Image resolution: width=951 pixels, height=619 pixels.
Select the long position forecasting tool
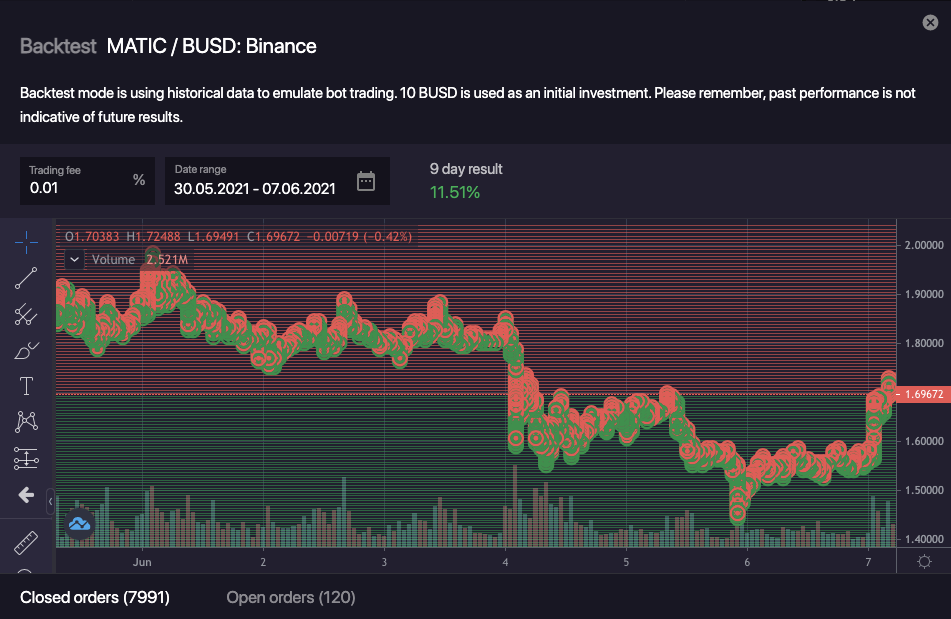pyautogui.click(x=26, y=458)
